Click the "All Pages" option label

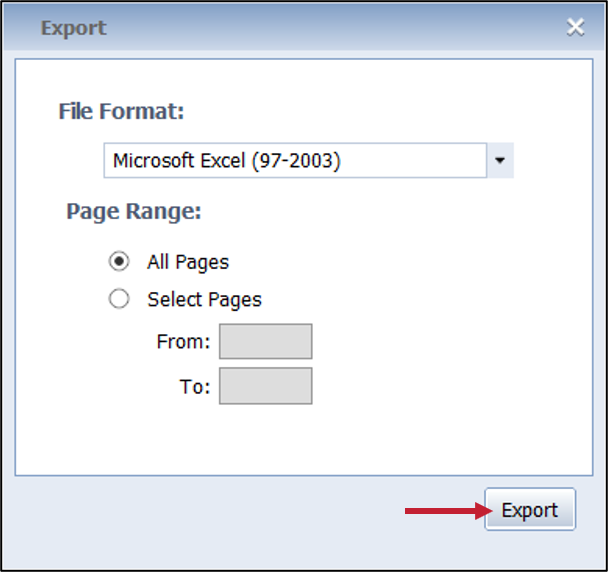point(188,262)
